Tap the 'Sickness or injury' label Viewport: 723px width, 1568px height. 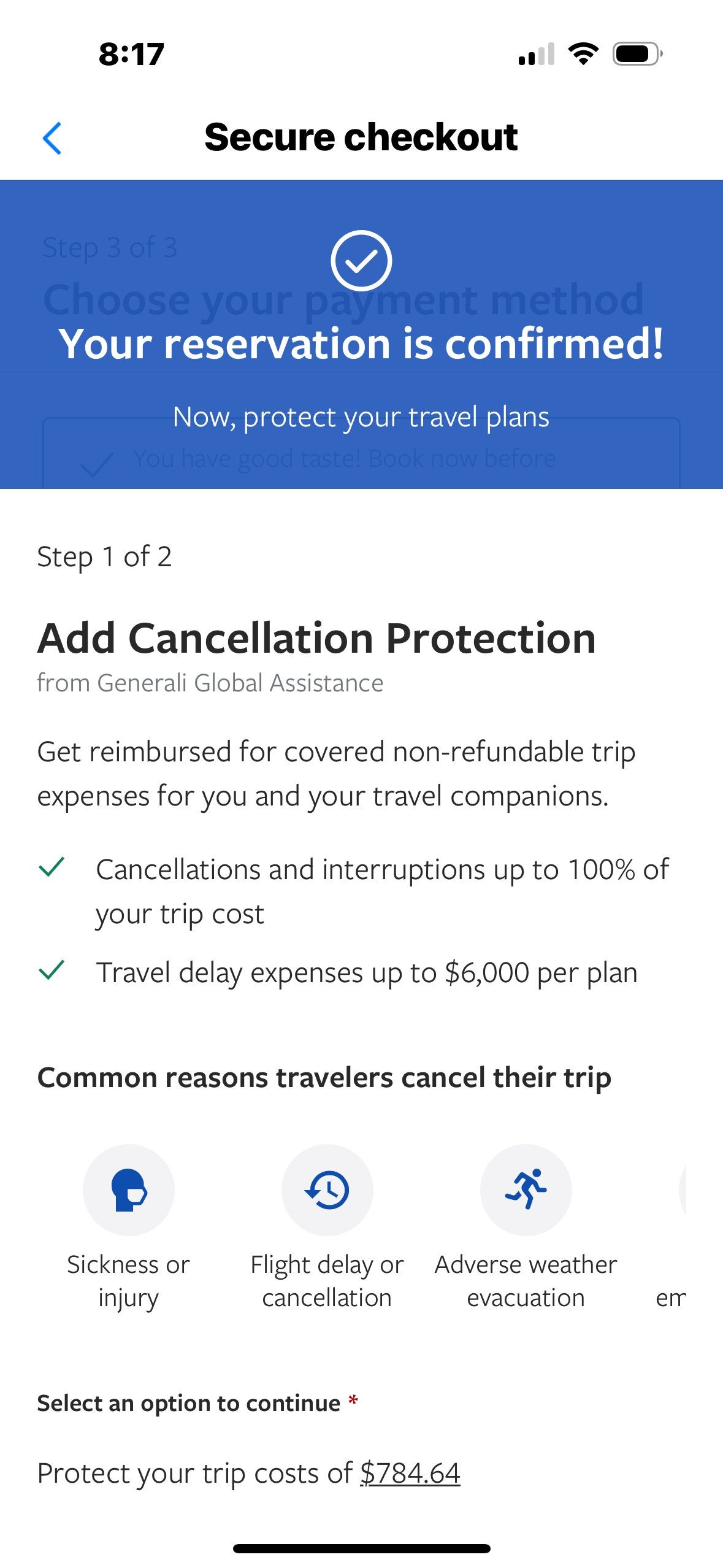129,1282
